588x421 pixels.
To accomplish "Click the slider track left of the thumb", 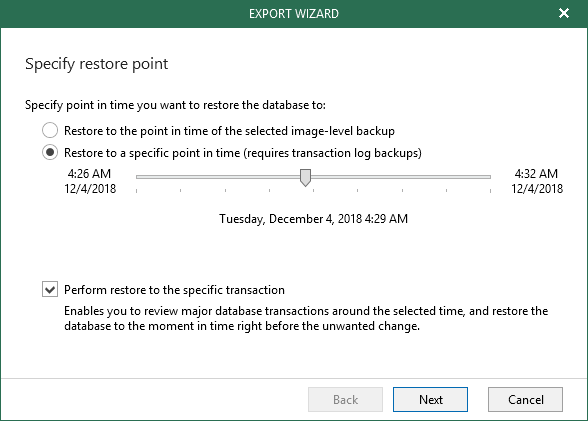I will [x=218, y=177].
